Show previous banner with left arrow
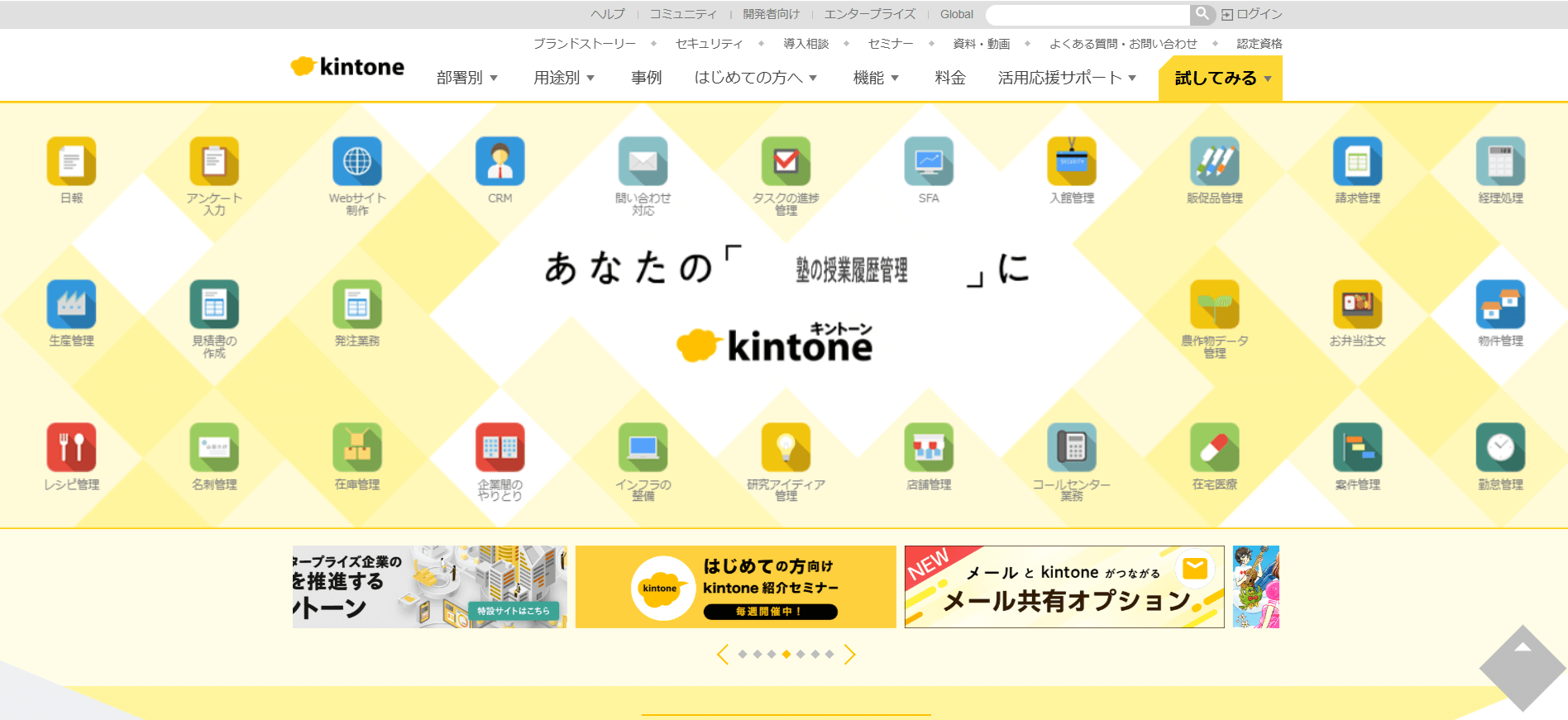Image resolution: width=1568 pixels, height=720 pixels. tap(723, 655)
